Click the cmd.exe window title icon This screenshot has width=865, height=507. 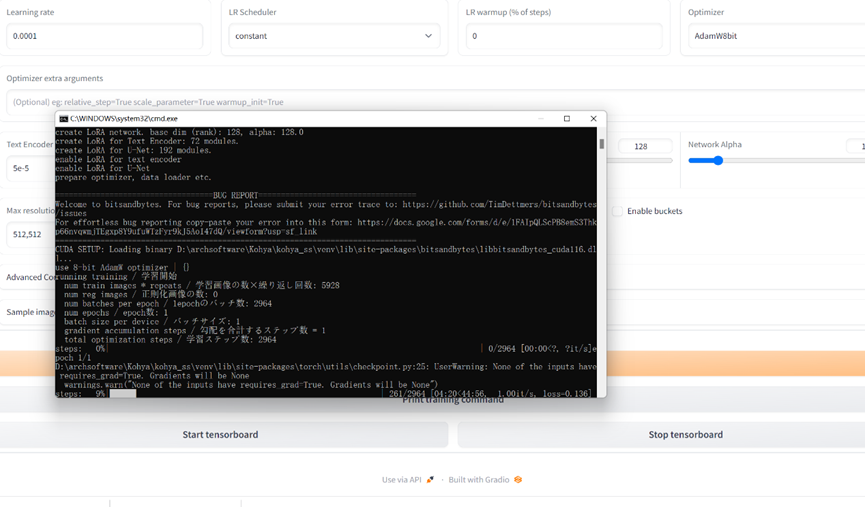(63, 119)
